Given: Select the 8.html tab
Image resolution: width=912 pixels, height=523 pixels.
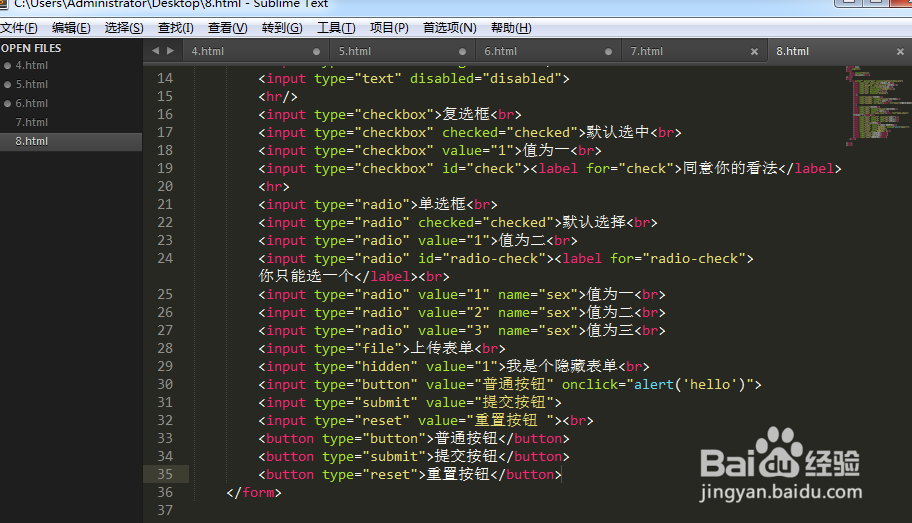Looking at the screenshot, I should click(840, 51).
